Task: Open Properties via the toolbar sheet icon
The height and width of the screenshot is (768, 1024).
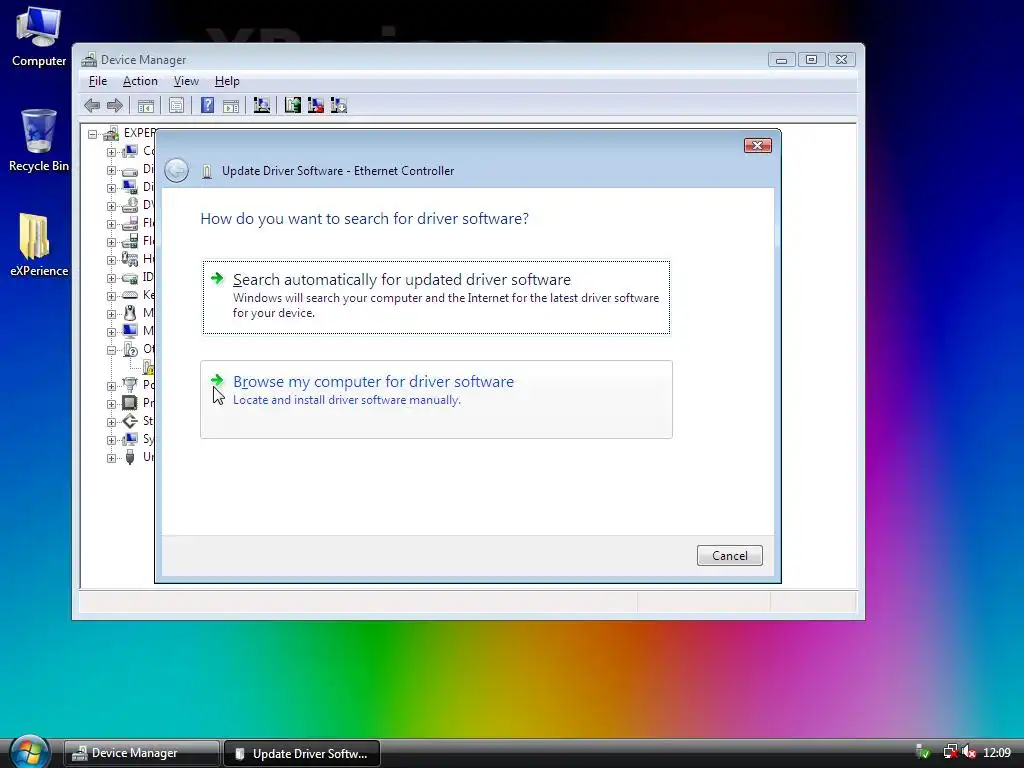Action: [x=176, y=105]
